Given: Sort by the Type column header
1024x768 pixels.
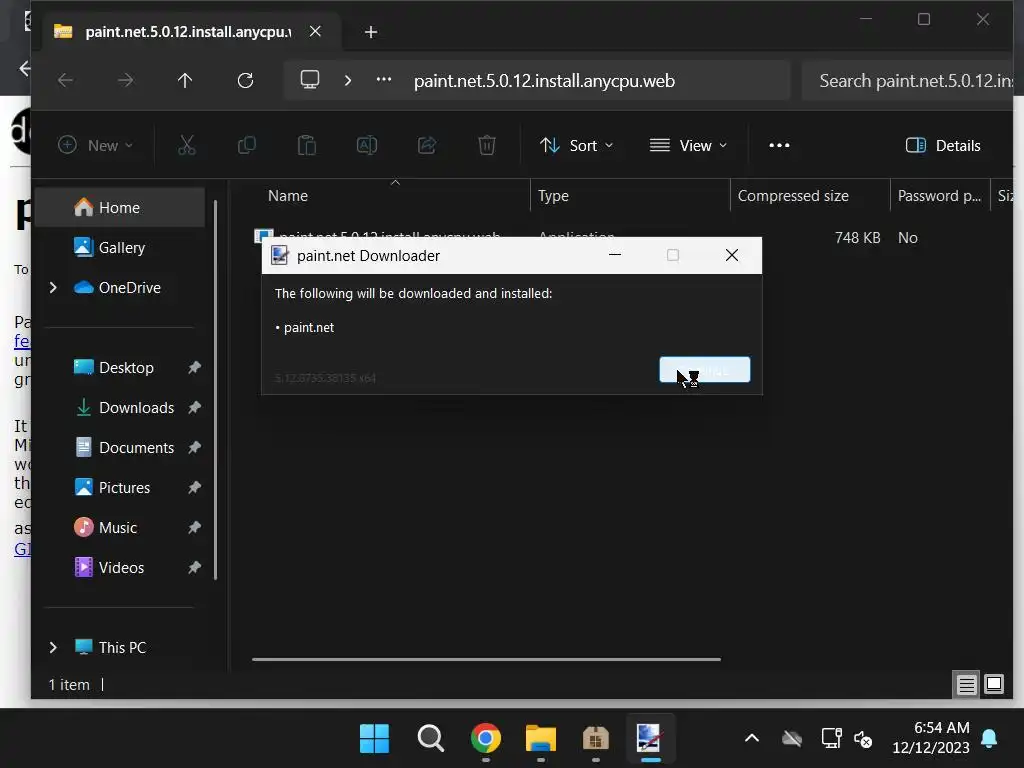Looking at the screenshot, I should [x=553, y=195].
